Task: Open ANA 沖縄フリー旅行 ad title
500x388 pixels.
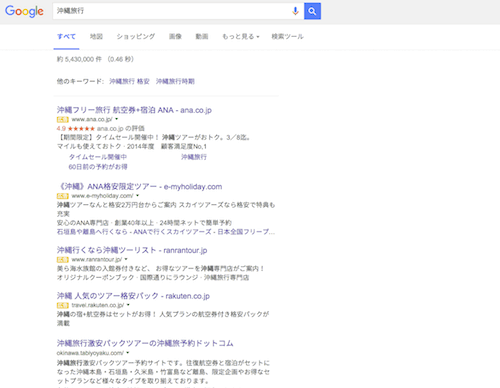Action: [x=134, y=110]
